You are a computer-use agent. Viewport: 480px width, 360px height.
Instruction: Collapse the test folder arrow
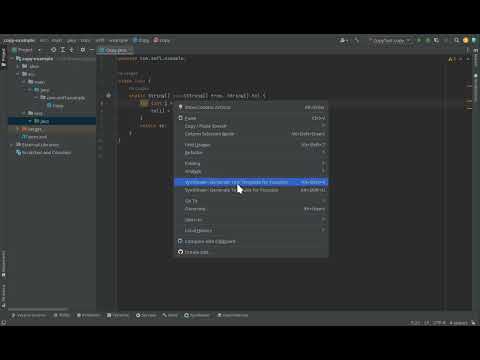[24, 113]
